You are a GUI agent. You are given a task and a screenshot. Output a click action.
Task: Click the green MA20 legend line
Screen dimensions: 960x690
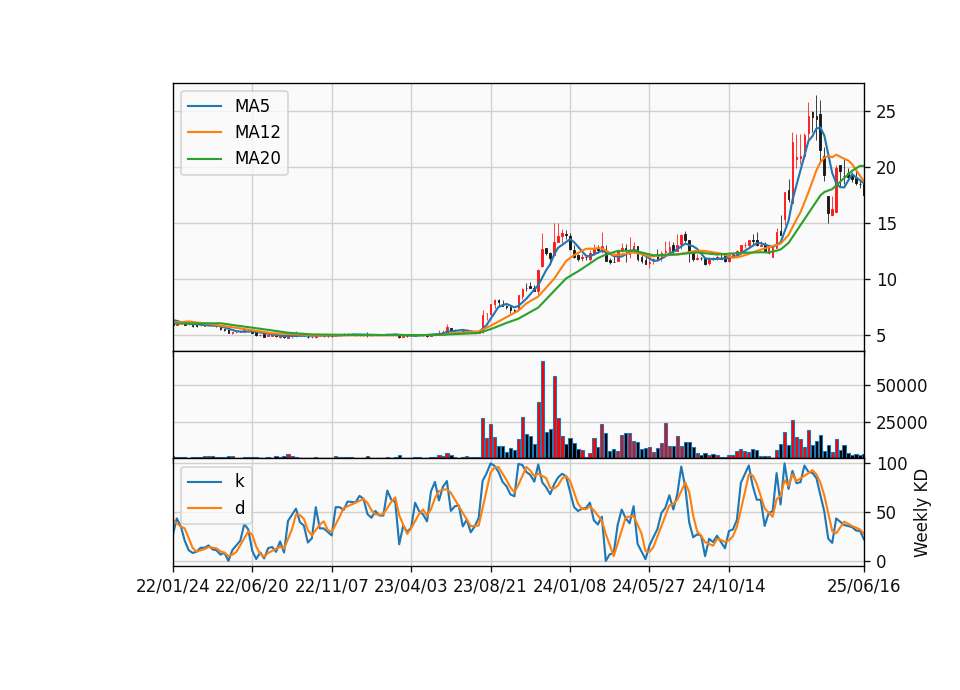pos(204,158)
